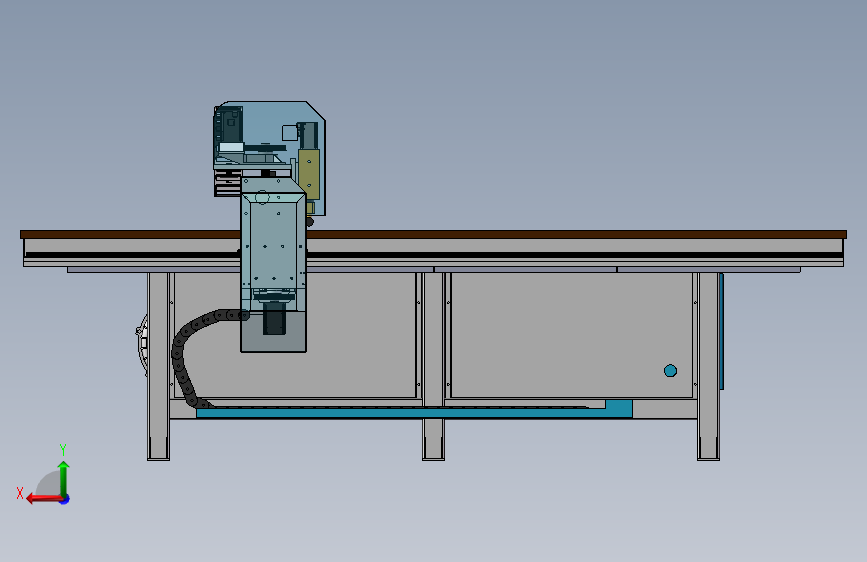
Task: Click the red X axis arrow on triad
Action: [x=44, y=499]
